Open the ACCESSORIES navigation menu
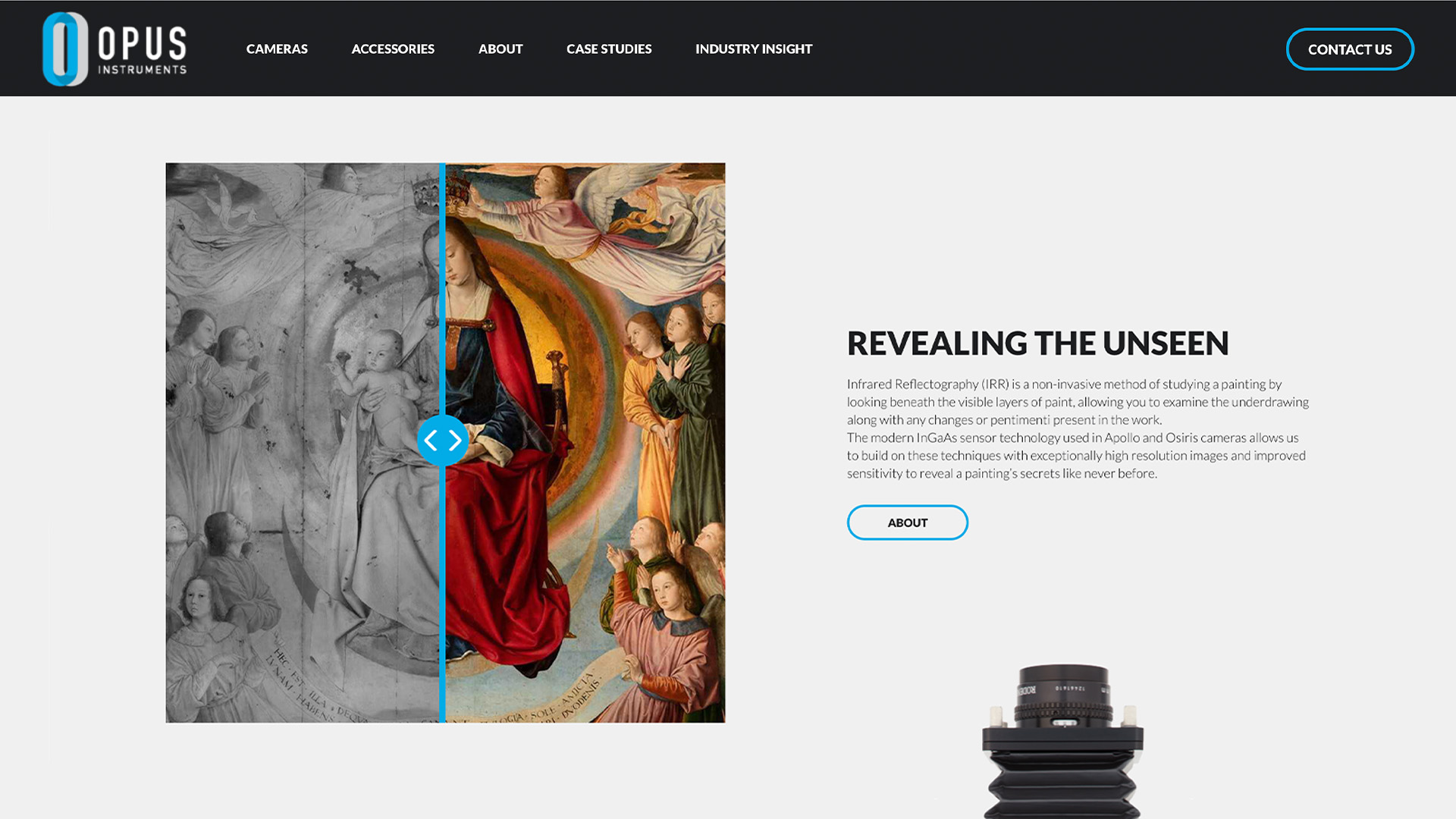The image size is (1456, 819). (x=392, y=48)
